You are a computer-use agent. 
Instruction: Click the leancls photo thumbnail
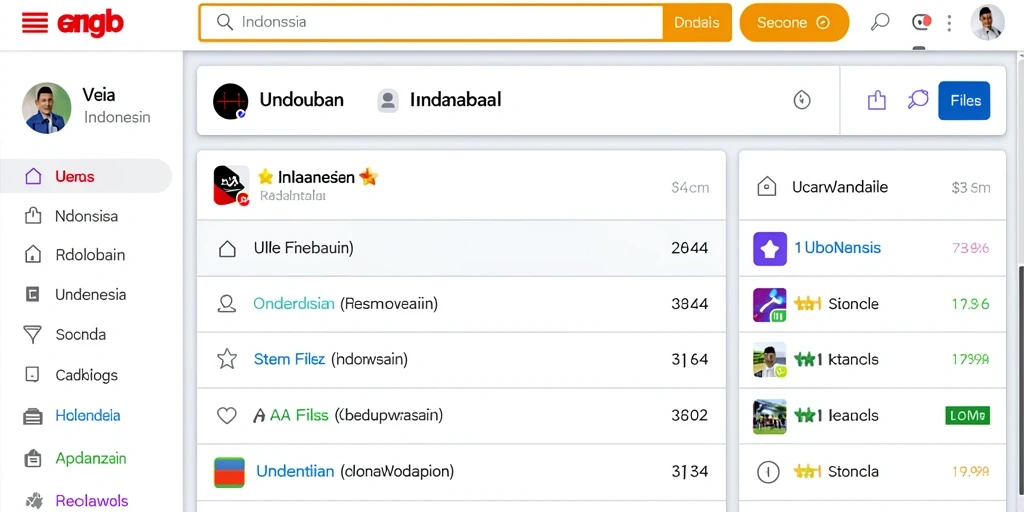point(770,416)
